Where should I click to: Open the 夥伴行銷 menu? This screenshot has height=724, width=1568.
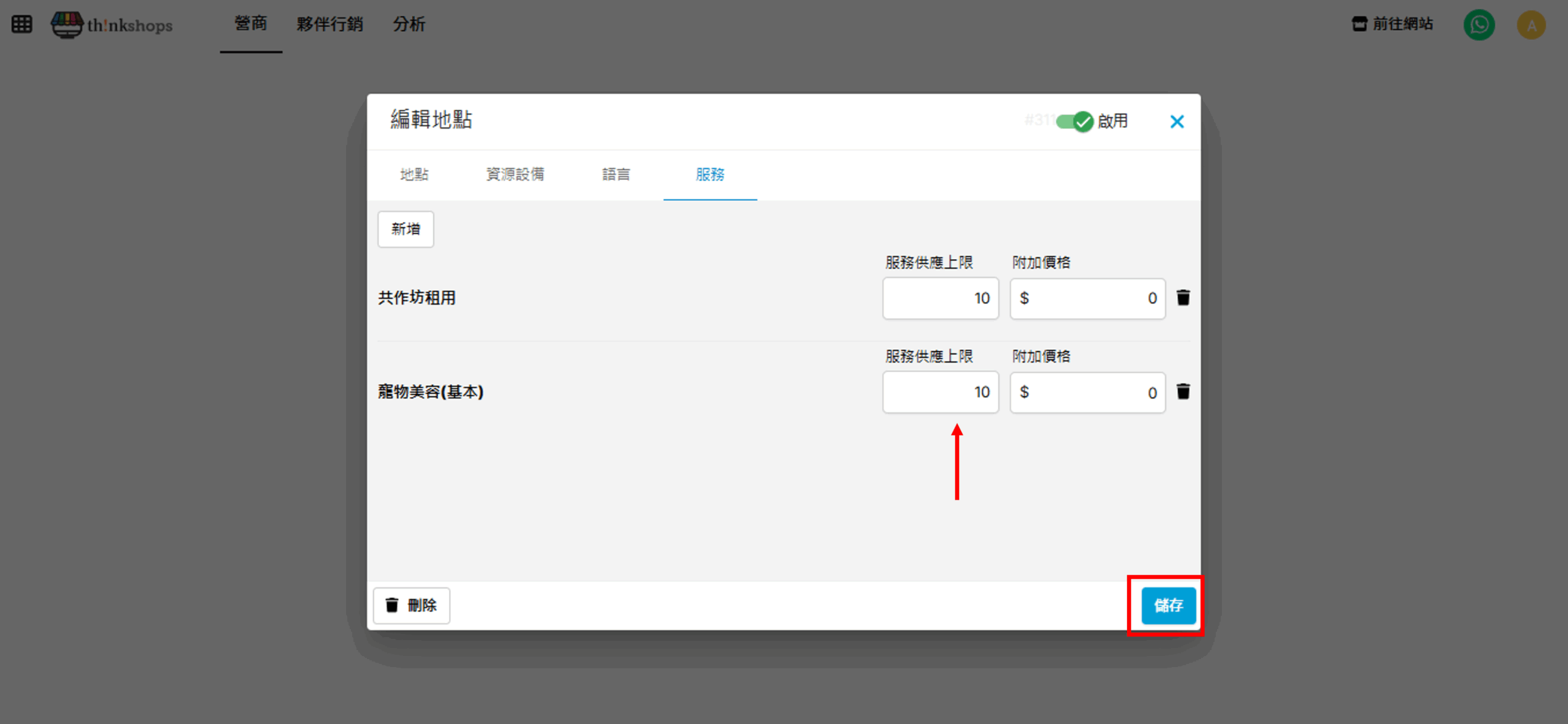330,24
